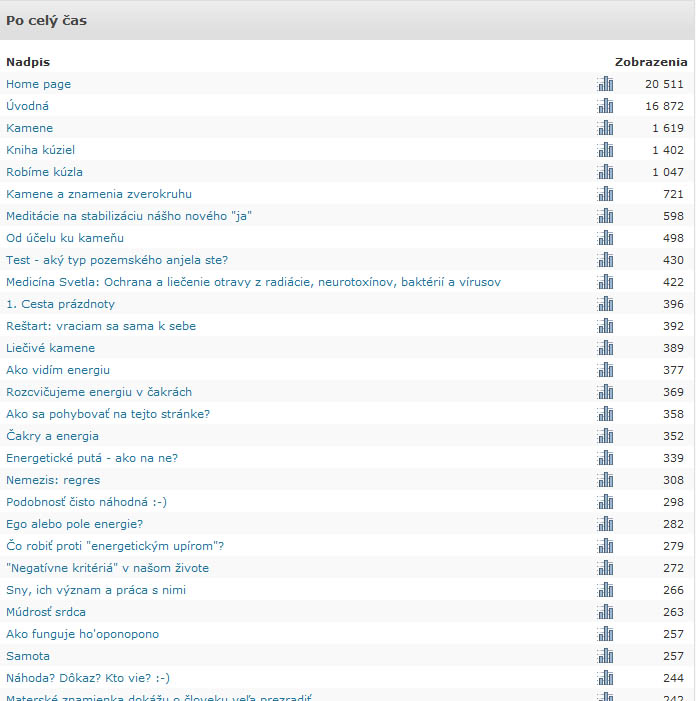696x701 pixels.
Task: Show the stats chart for Liečivé kamene
Action: point(605,348)
